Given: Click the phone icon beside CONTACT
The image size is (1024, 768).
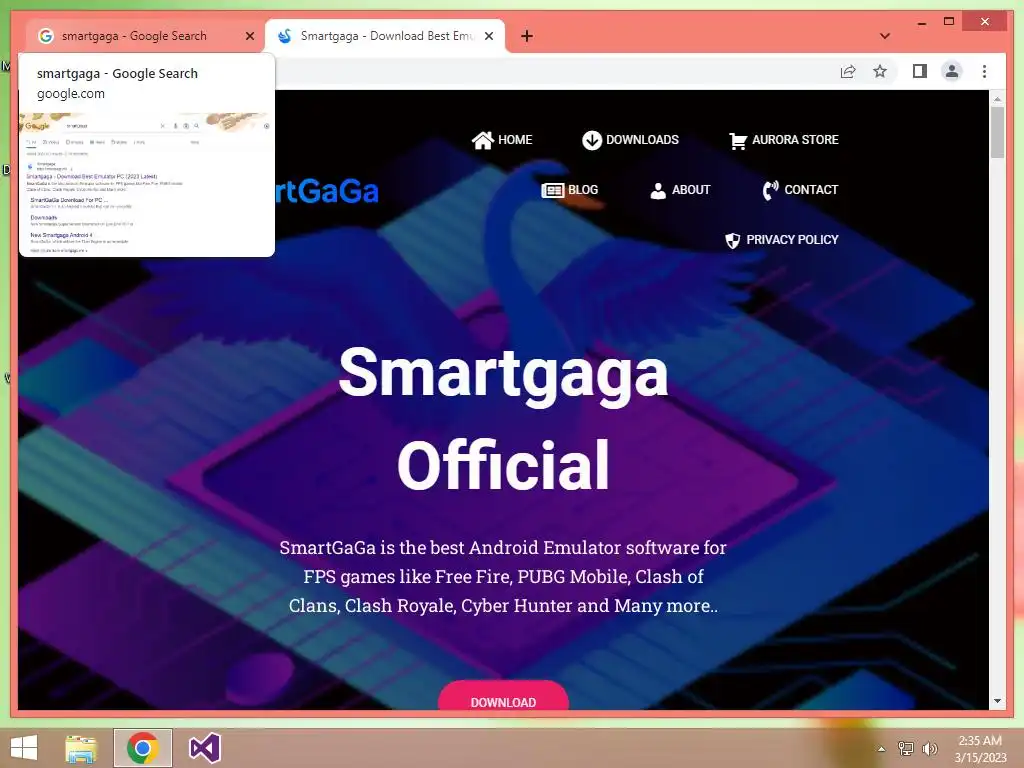Looking at the screenshot, I should coord(771,190).
